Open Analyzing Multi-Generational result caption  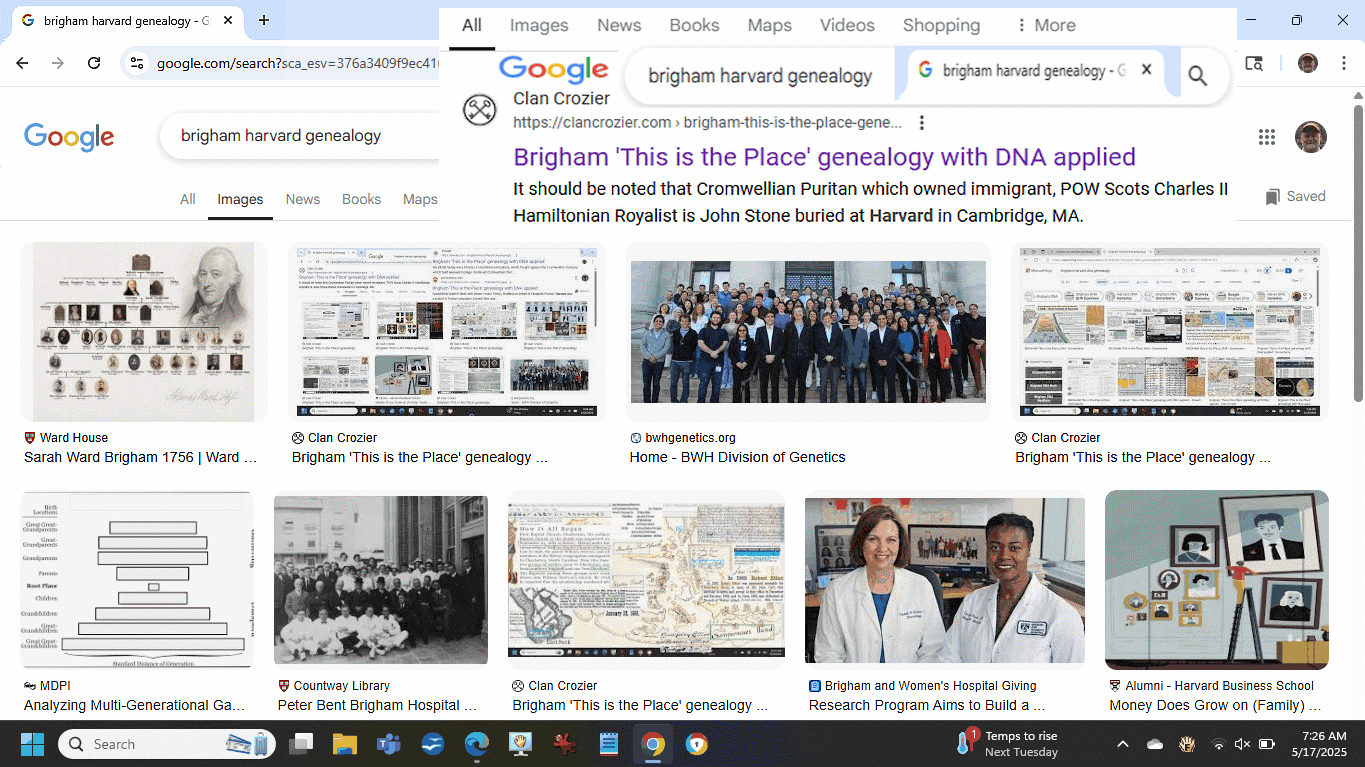(134, 705)
